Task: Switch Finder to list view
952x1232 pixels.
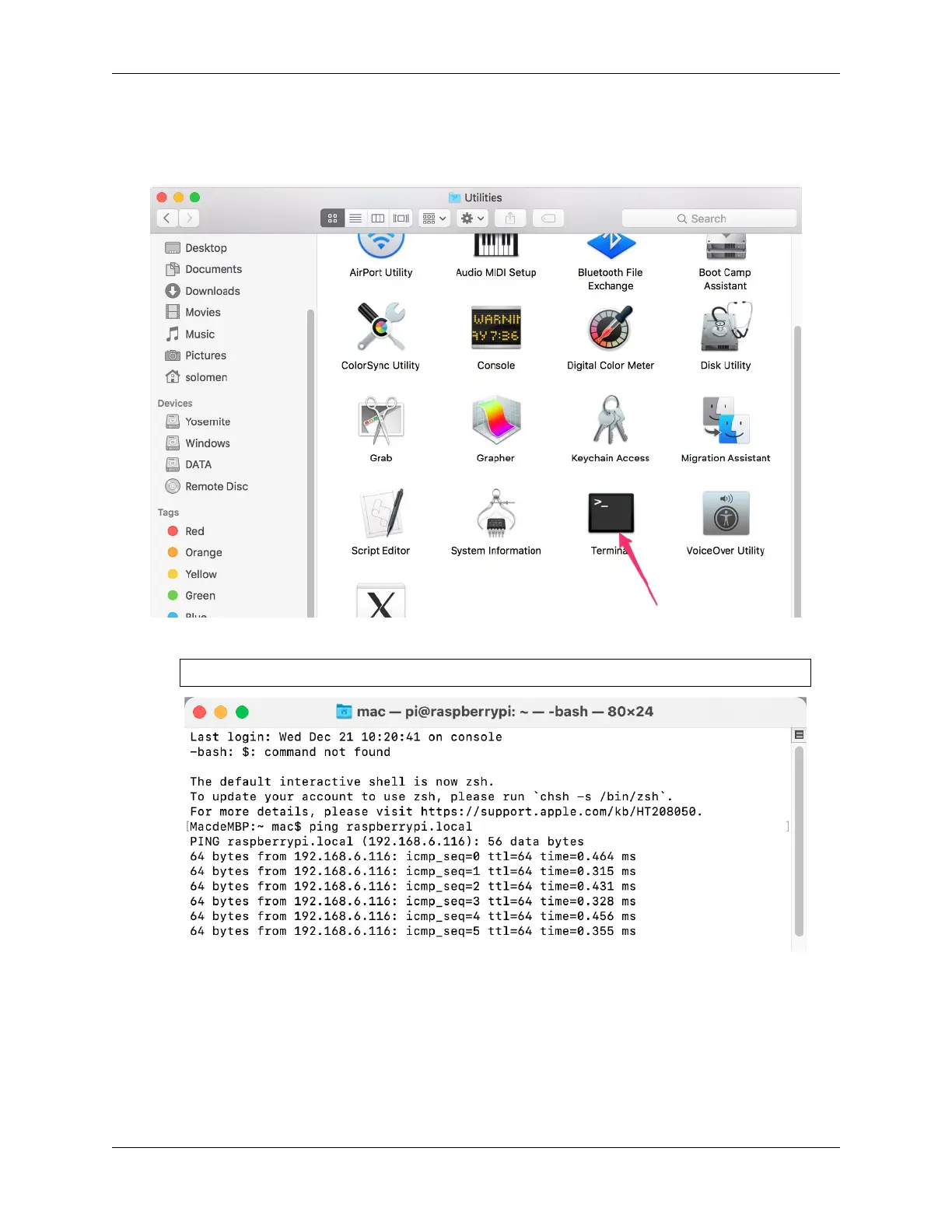Action: click(355, 219)
